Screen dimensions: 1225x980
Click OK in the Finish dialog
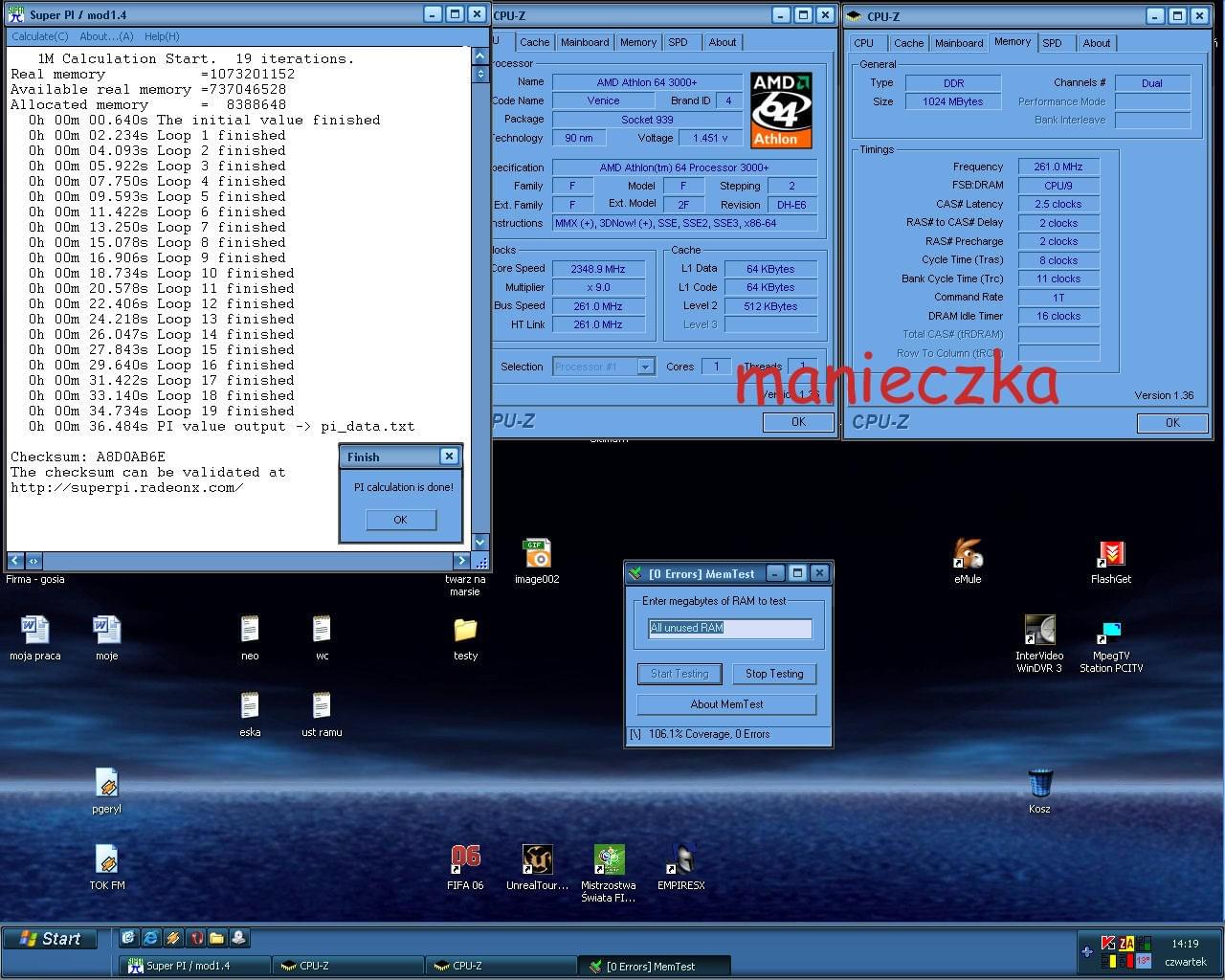400,520
